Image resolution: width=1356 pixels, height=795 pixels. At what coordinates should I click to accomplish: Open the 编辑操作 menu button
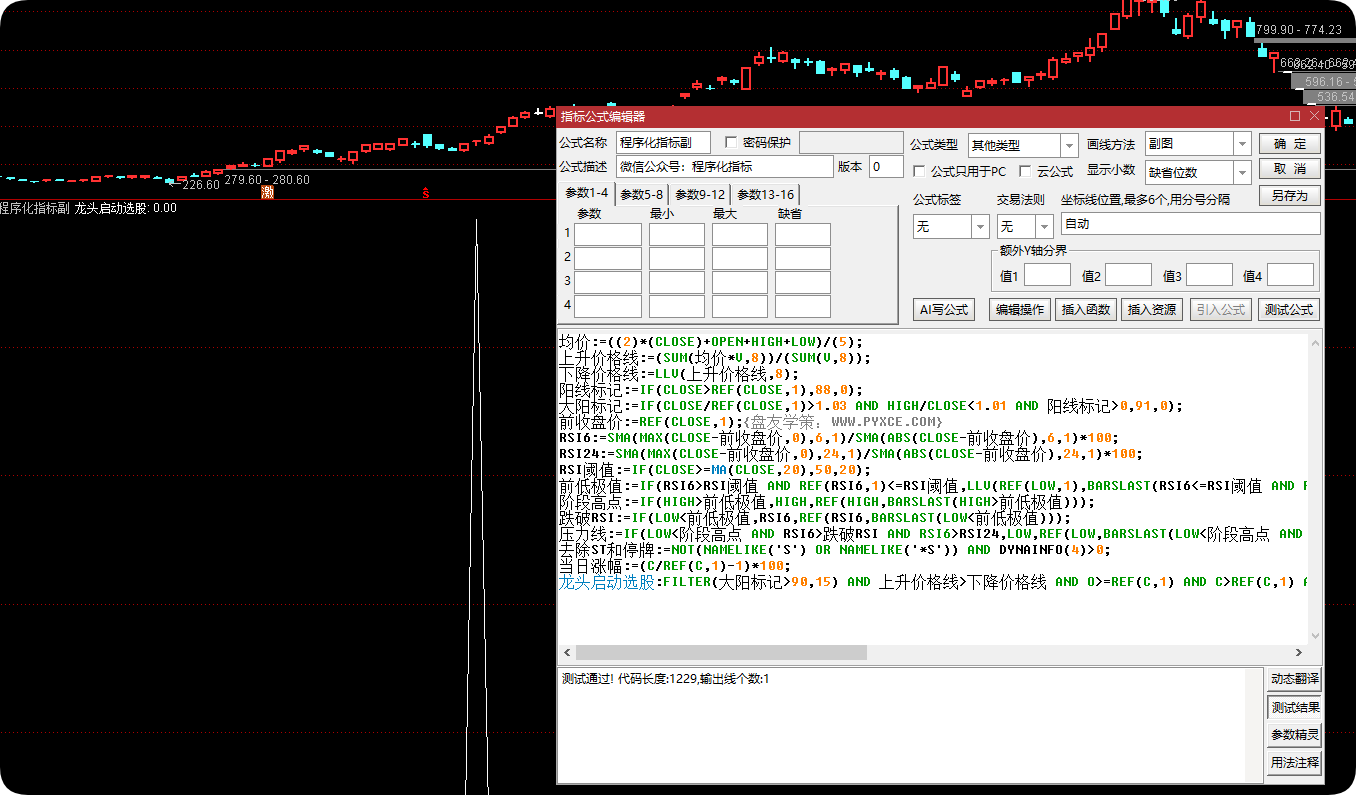[1019, 310]
